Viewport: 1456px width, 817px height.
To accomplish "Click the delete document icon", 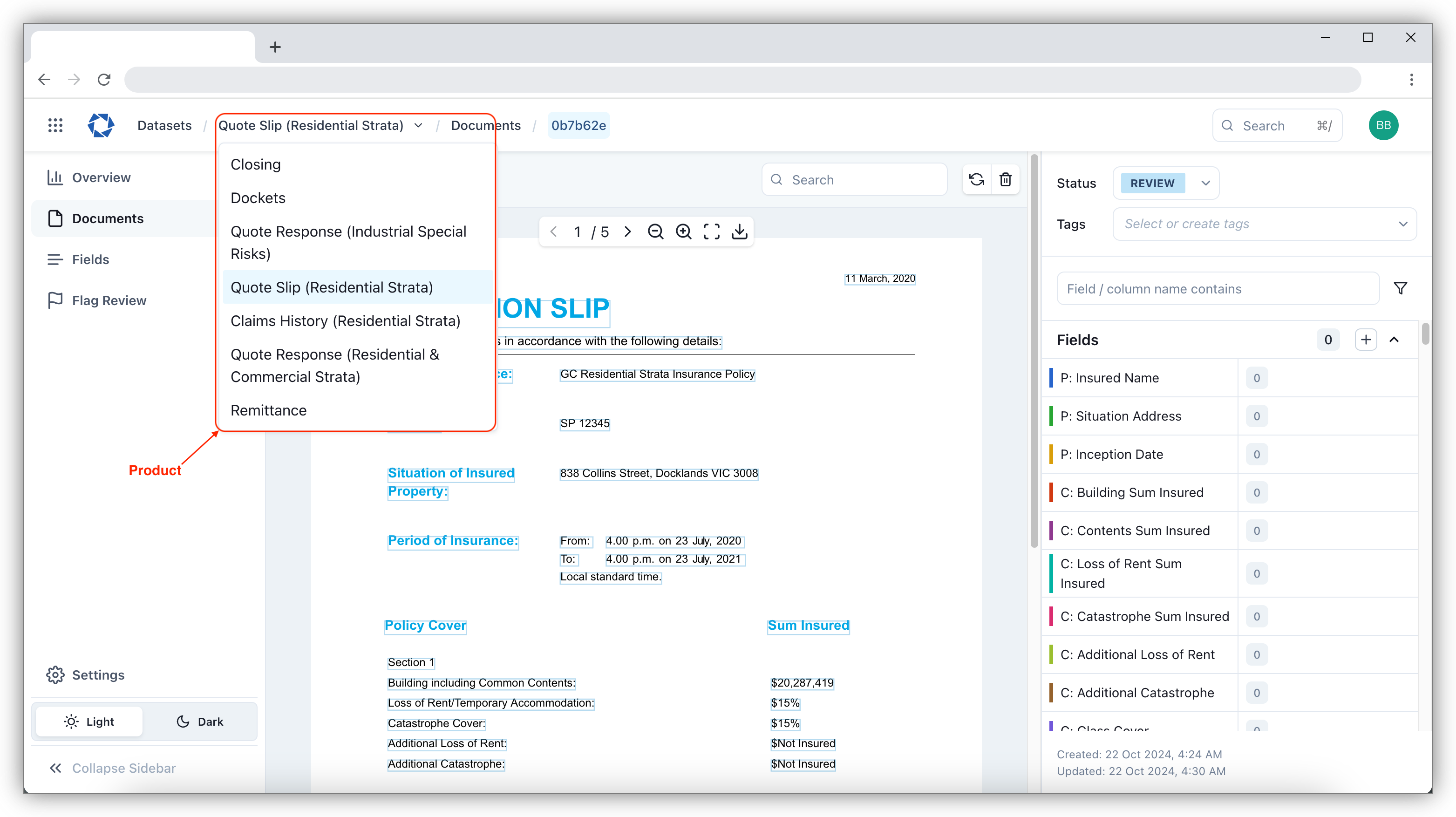I will click(x=1006, y=180).
